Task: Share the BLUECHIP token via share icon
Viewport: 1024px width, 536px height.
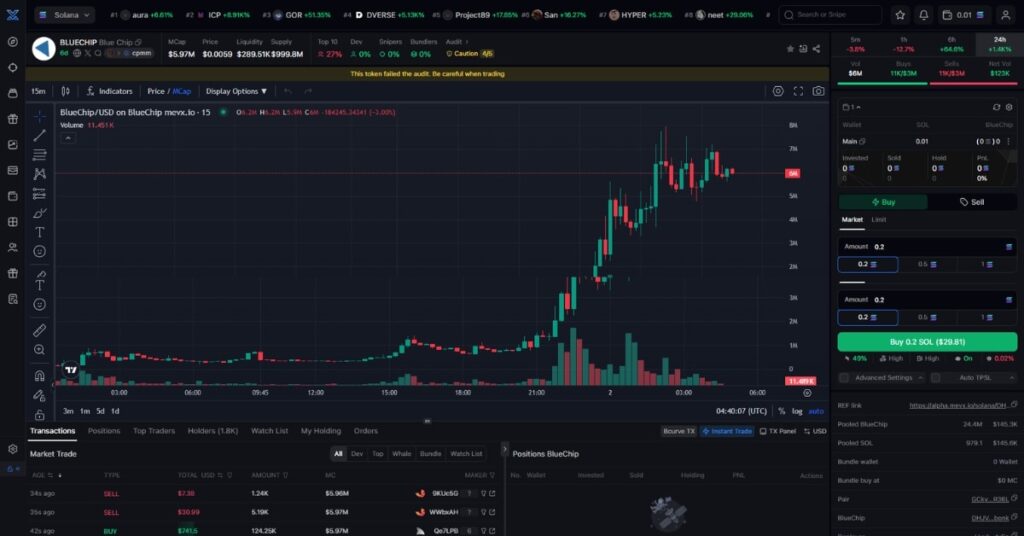Action: (x=816, y=49)
